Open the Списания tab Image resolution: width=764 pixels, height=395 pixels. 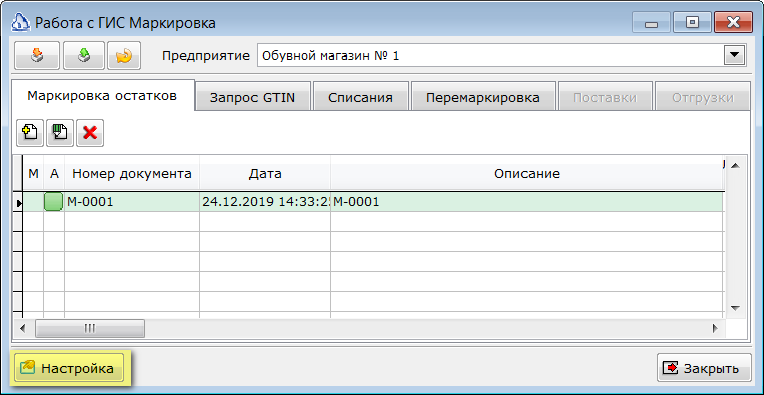[361, 97]
